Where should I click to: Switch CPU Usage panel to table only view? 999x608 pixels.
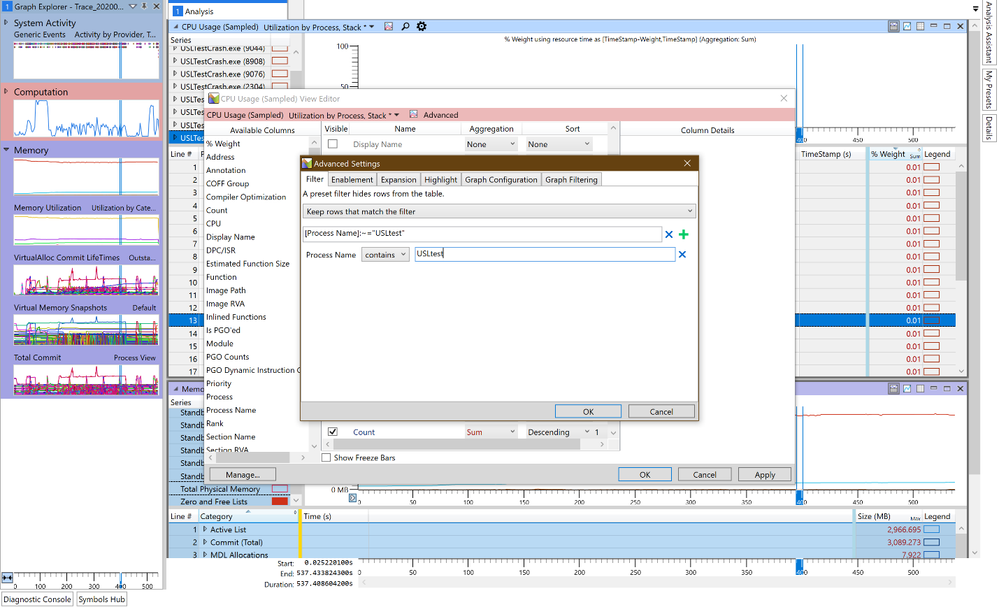[x=920, y=26]
